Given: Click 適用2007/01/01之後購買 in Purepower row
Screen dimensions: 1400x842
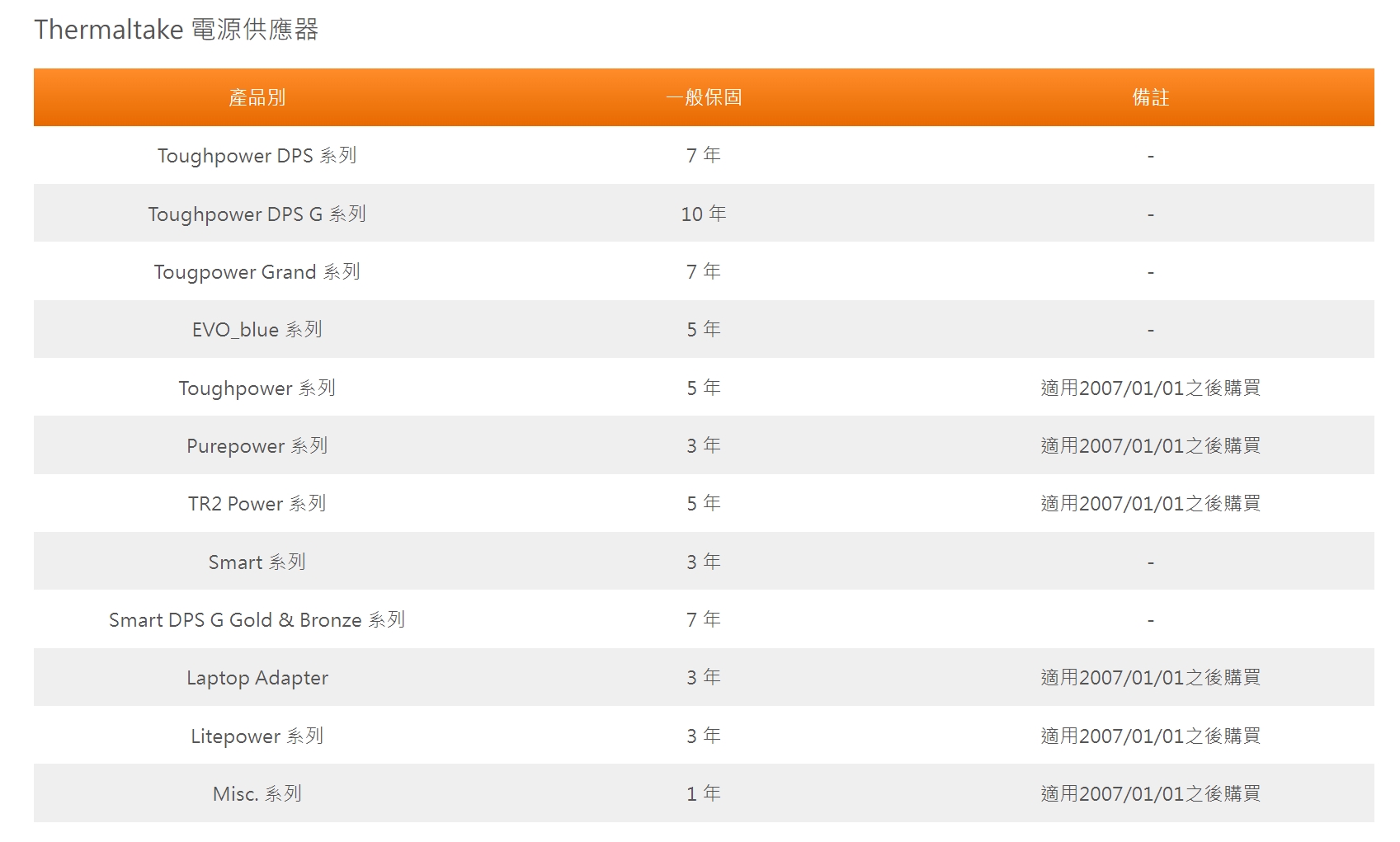Looking at the screenshot, I should click(1151, 445).
